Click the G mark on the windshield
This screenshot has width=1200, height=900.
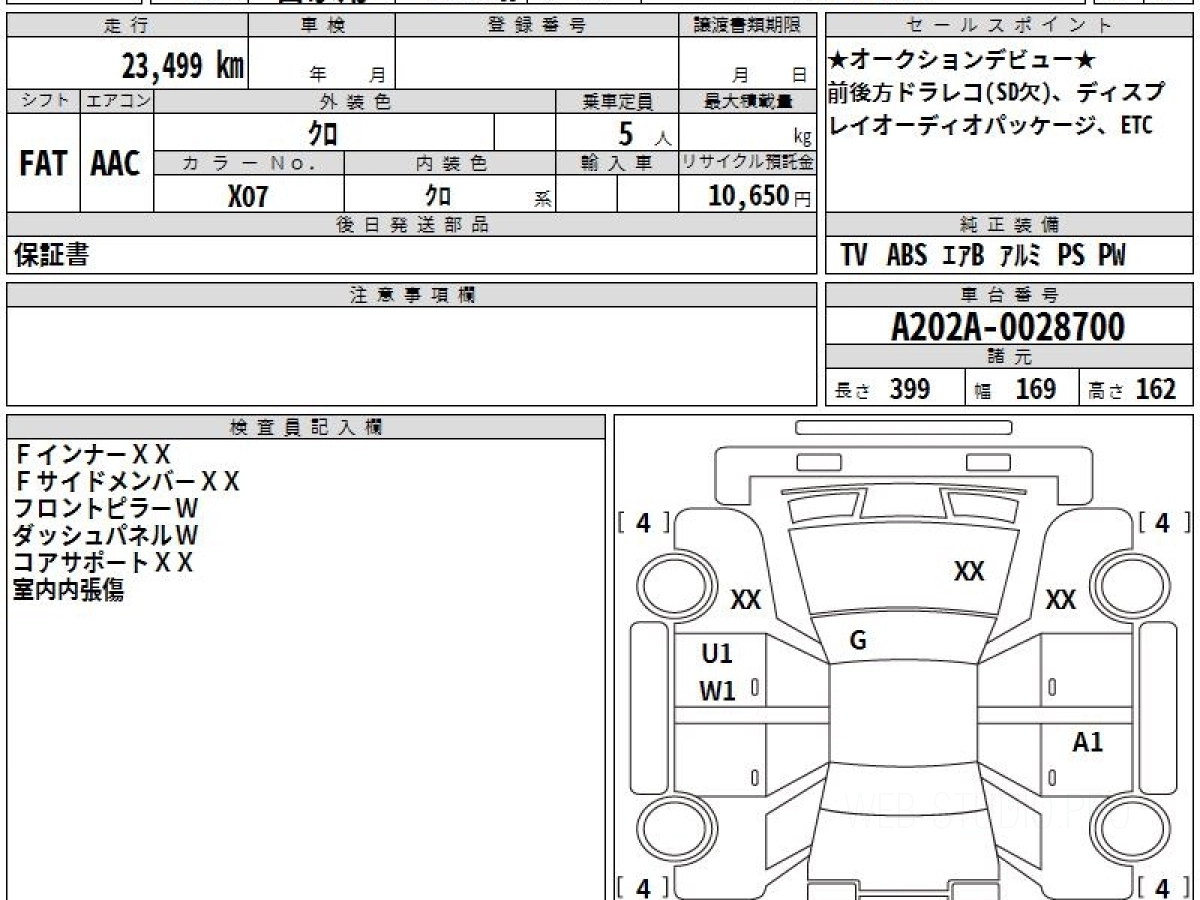click(x=857, y=642)
